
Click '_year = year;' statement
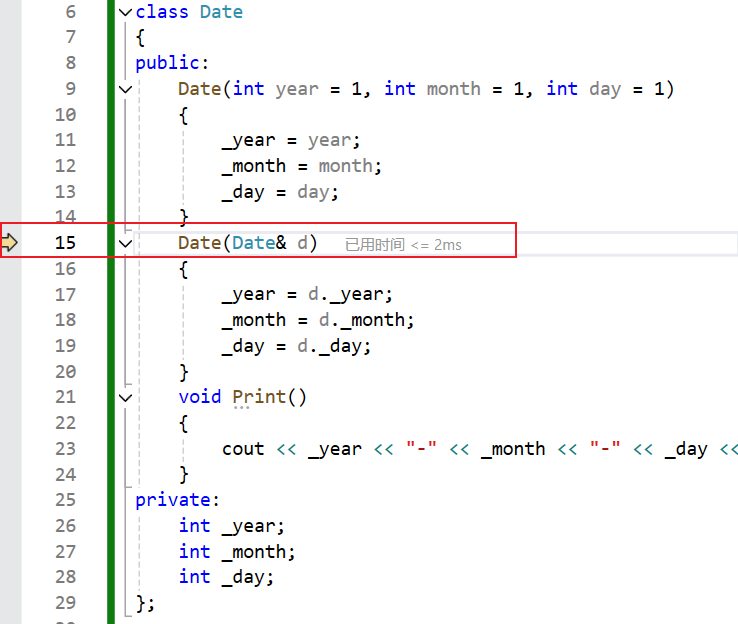pos(291,140)
